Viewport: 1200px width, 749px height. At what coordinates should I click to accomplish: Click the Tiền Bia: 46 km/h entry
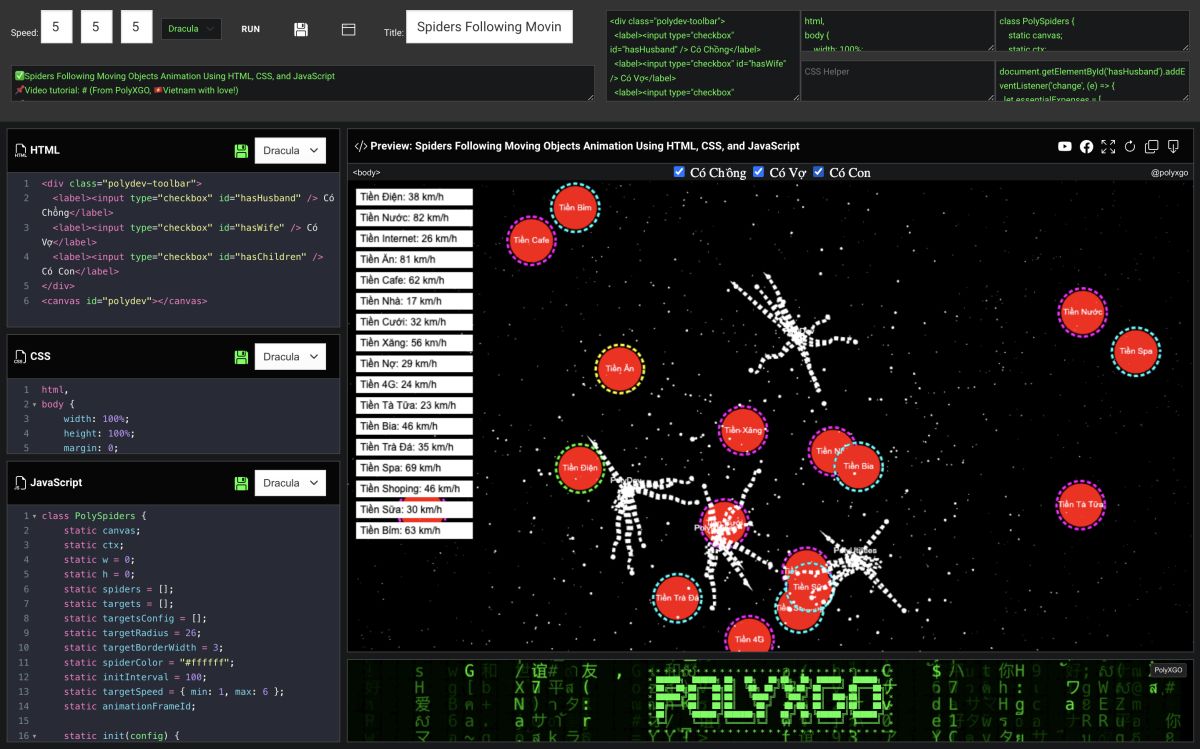pyautogui.click(x=414, y=426)
